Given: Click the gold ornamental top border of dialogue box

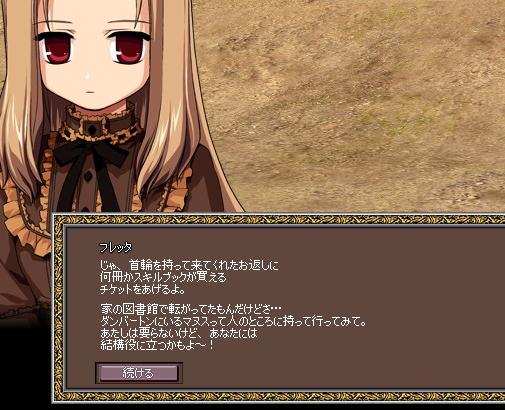Looking at the screenshot, I should 280,220.
